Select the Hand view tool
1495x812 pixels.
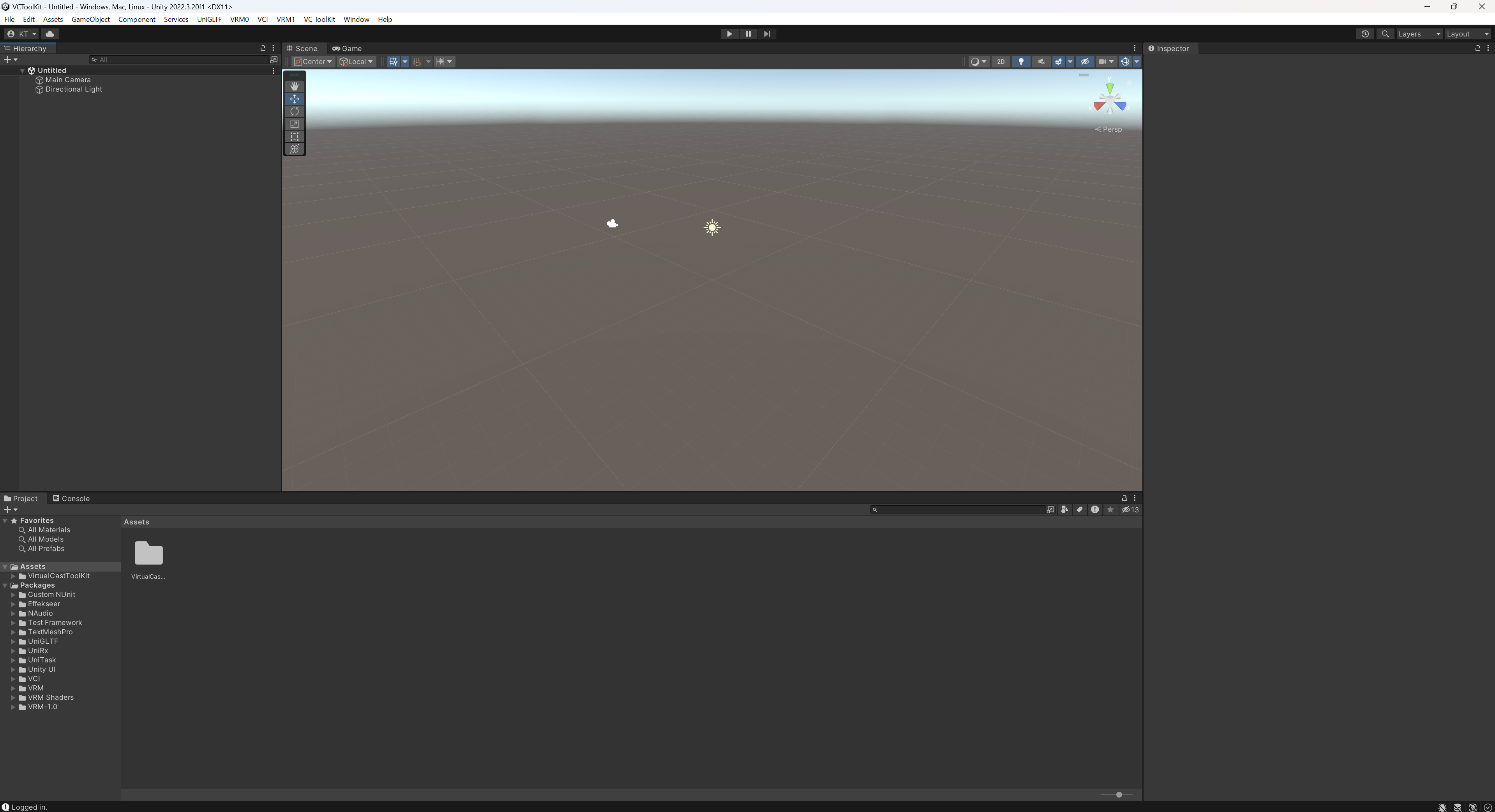(294, 86)
